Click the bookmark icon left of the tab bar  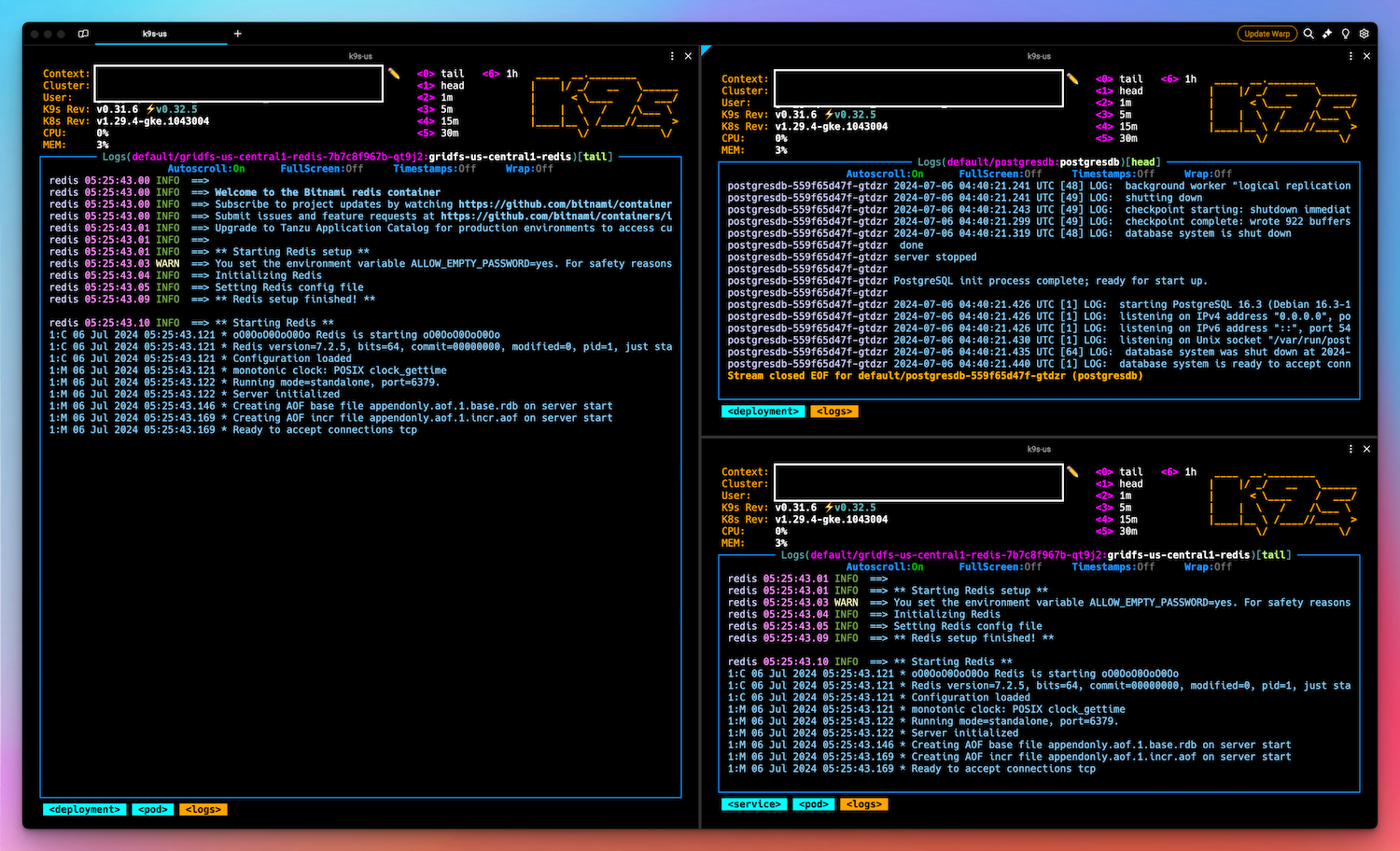[x=82, y=33]
